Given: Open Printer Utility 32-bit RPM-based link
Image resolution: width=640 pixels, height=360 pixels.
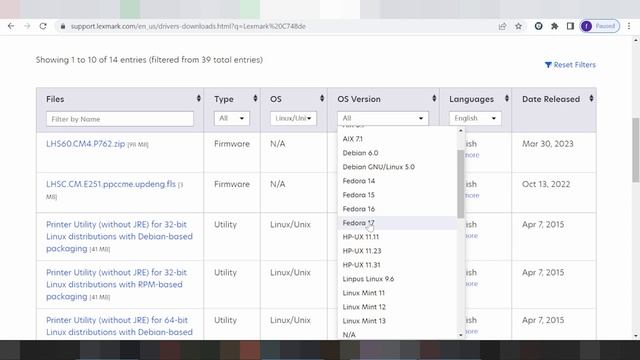Looking at the screenshot, I should [116, 284].
